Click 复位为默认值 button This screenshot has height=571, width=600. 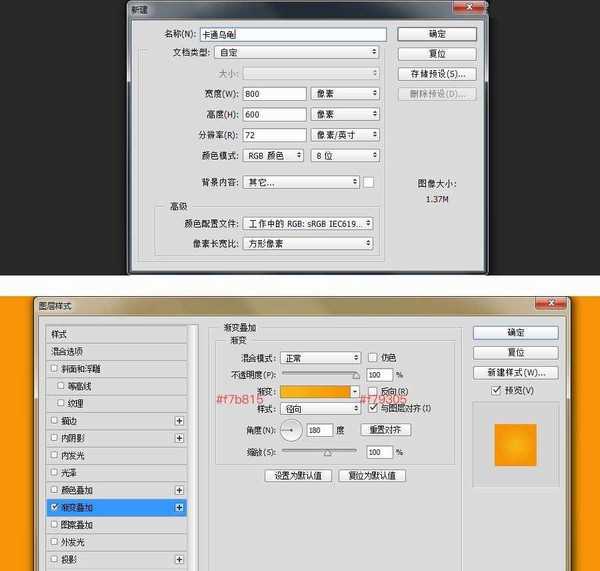click(x=372, y=476)
